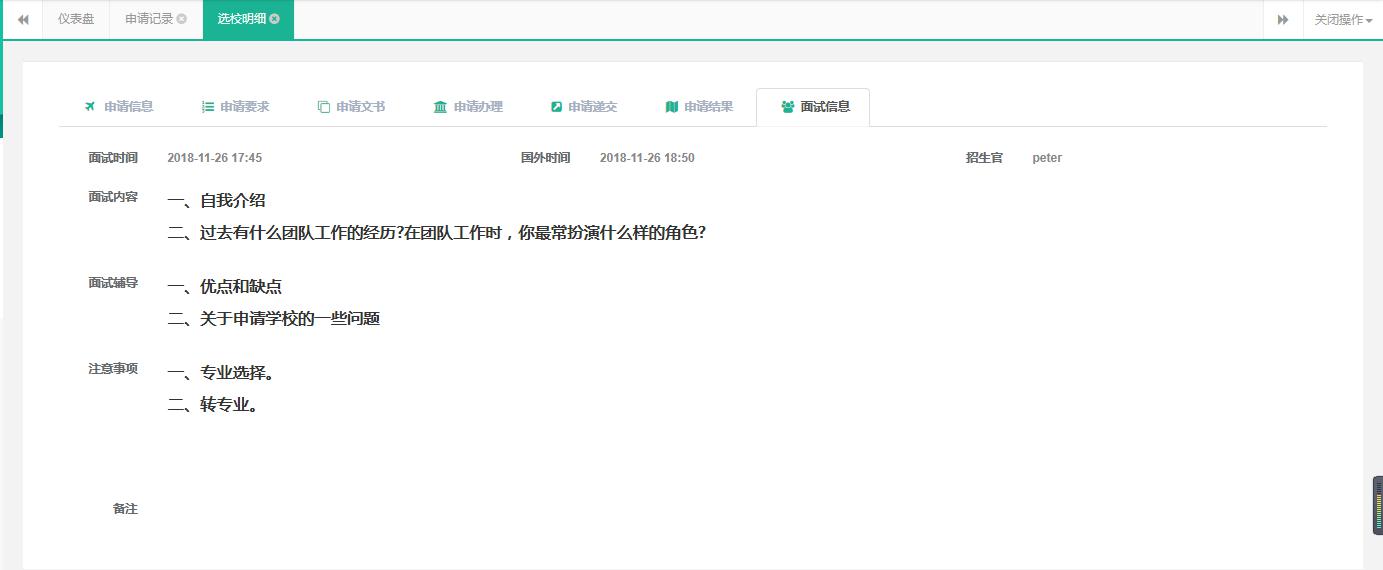Click the share icon beside 申请递交
The image size is (1383, 570).
tap(557, 107)
